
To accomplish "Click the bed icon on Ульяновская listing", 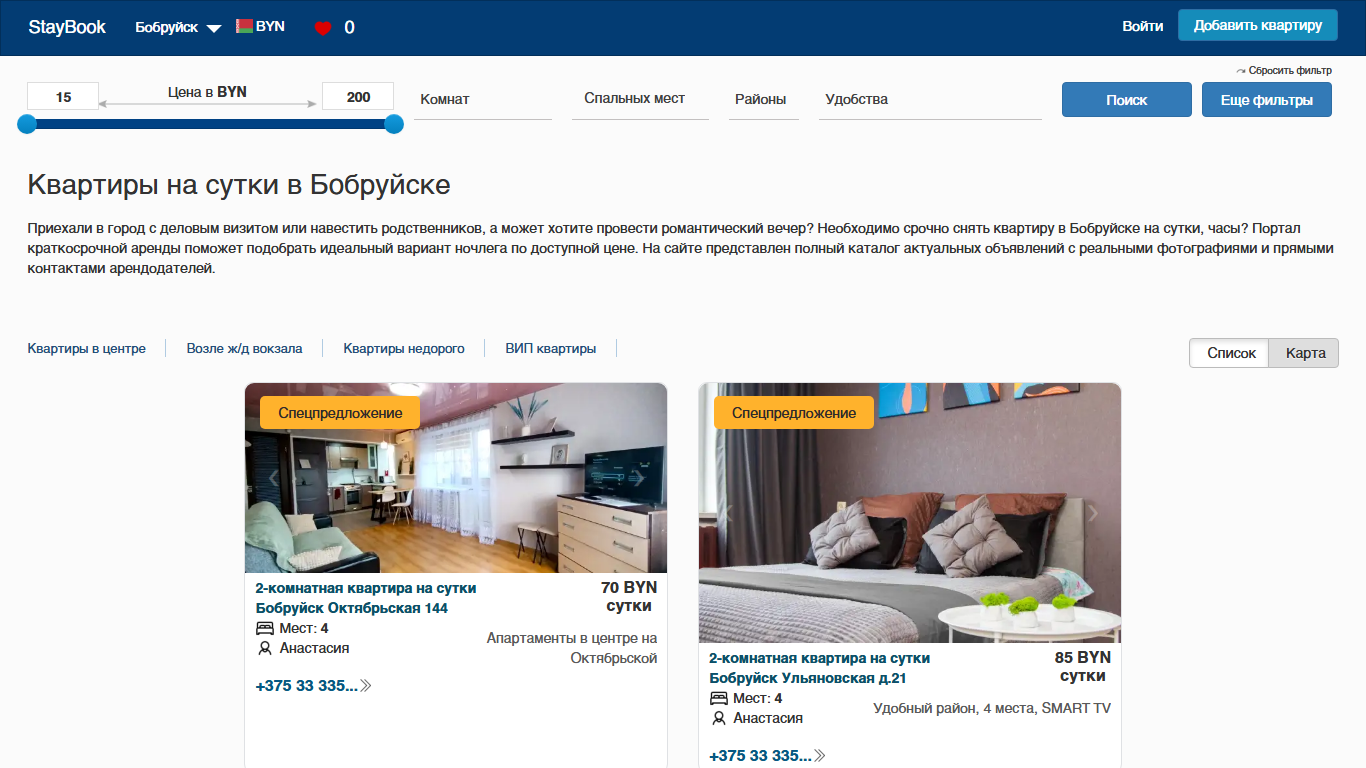I will [x=719, y=698].
